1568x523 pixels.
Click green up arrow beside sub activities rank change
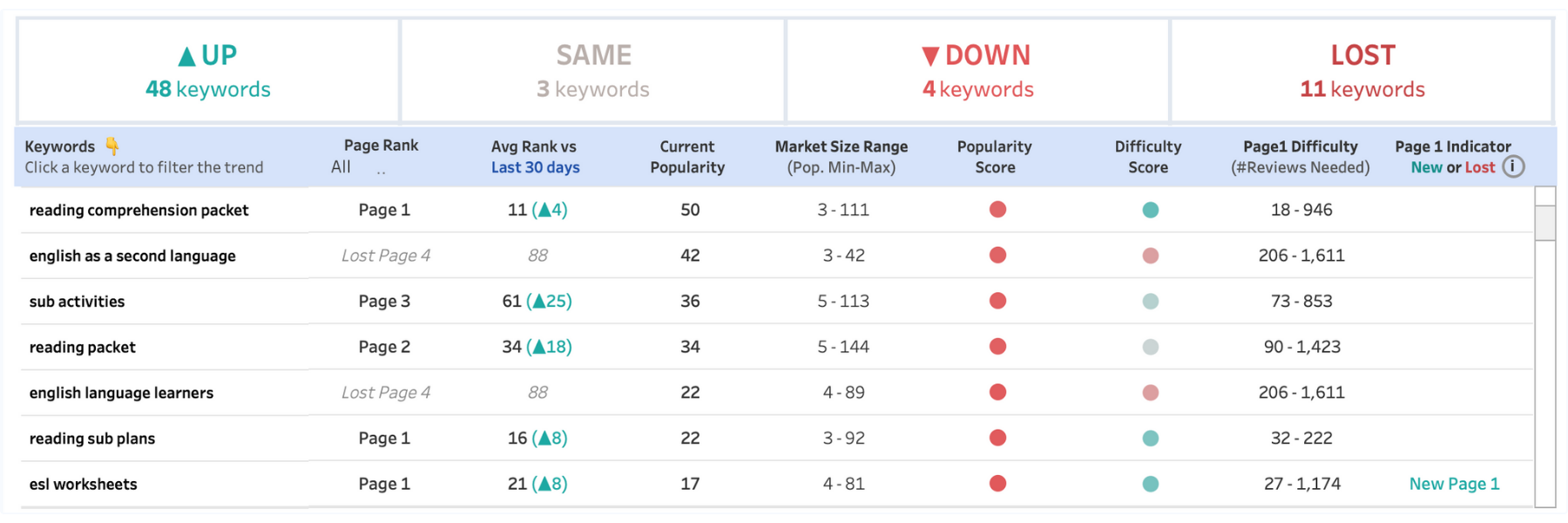click(x=538, y=301)
